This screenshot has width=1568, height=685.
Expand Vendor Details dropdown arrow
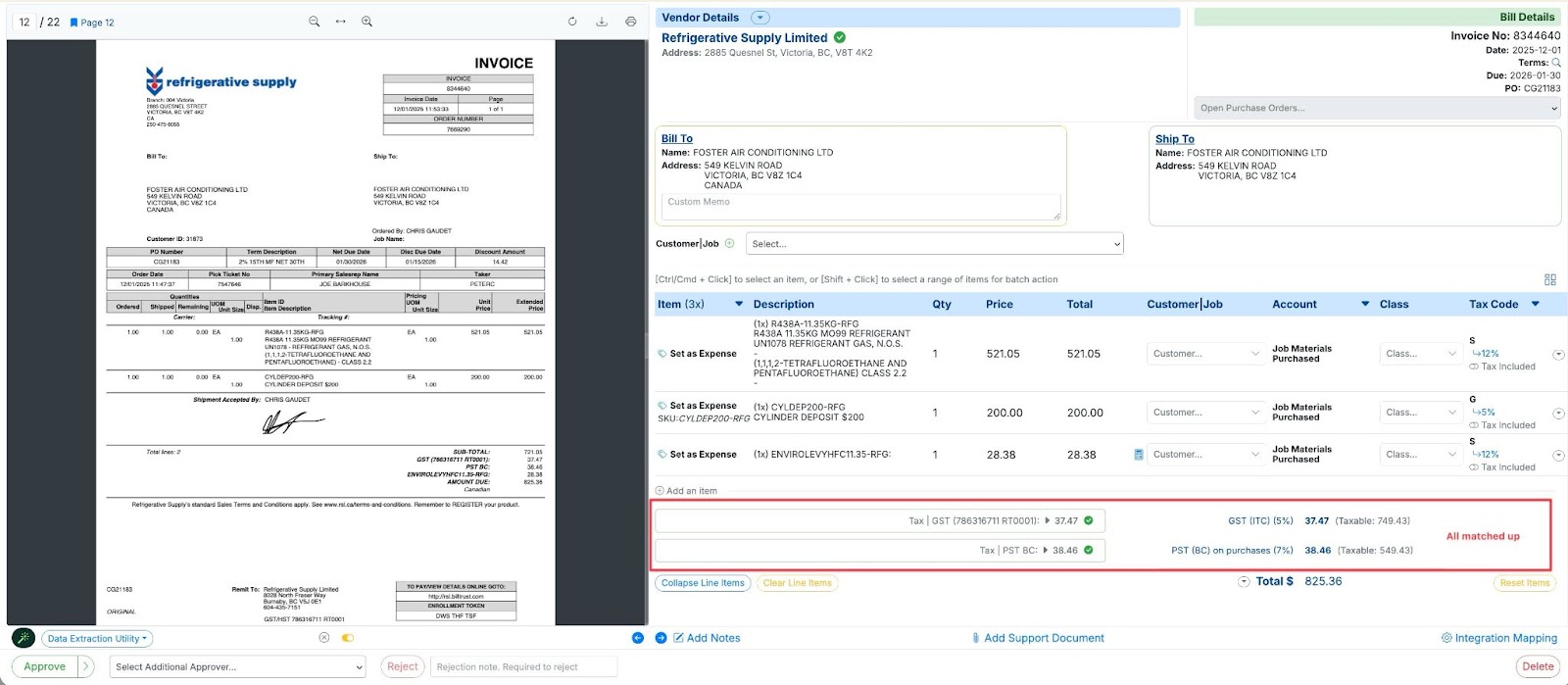(760, 18)
